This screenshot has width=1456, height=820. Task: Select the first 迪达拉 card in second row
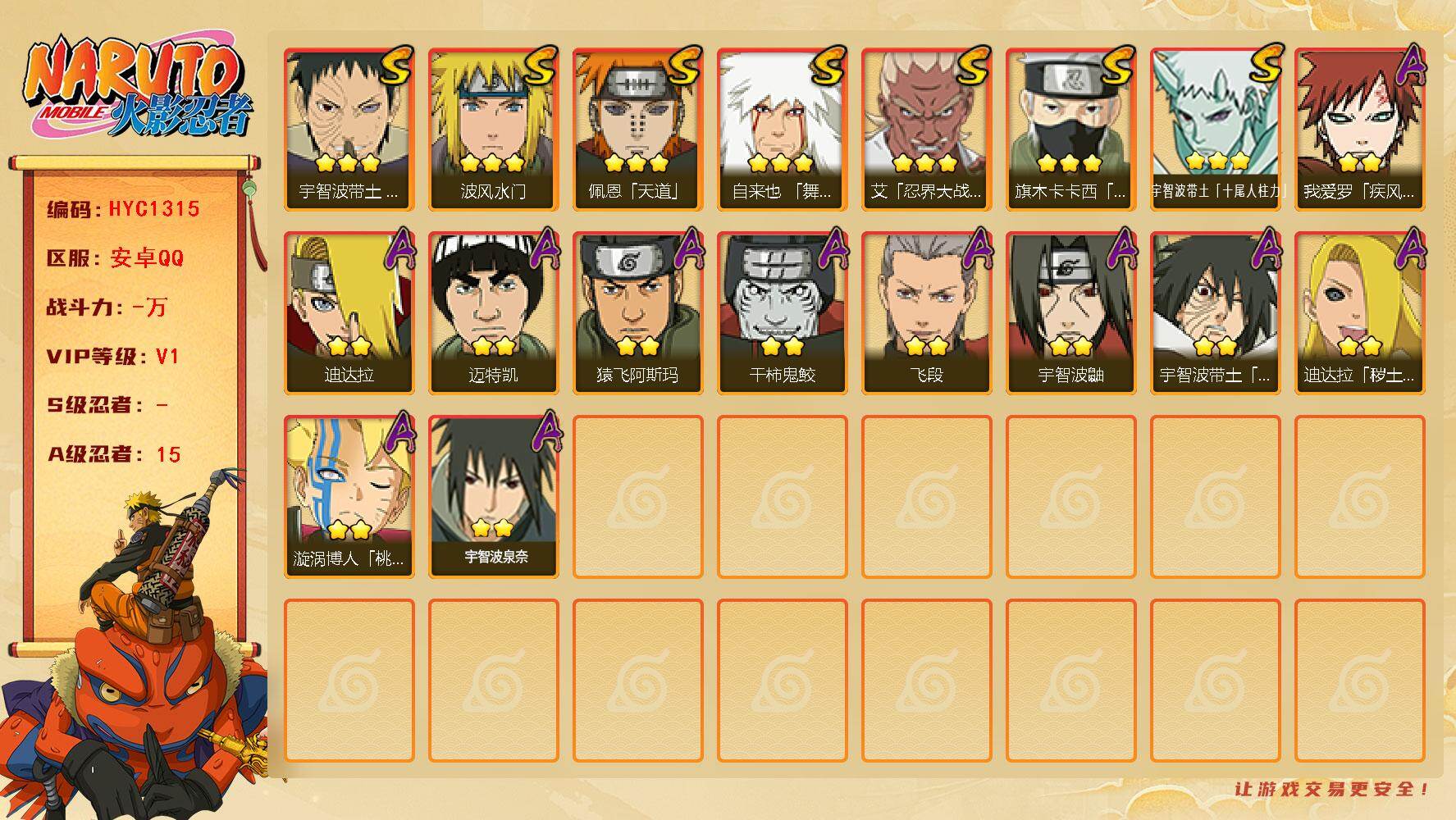click(349, 313)
